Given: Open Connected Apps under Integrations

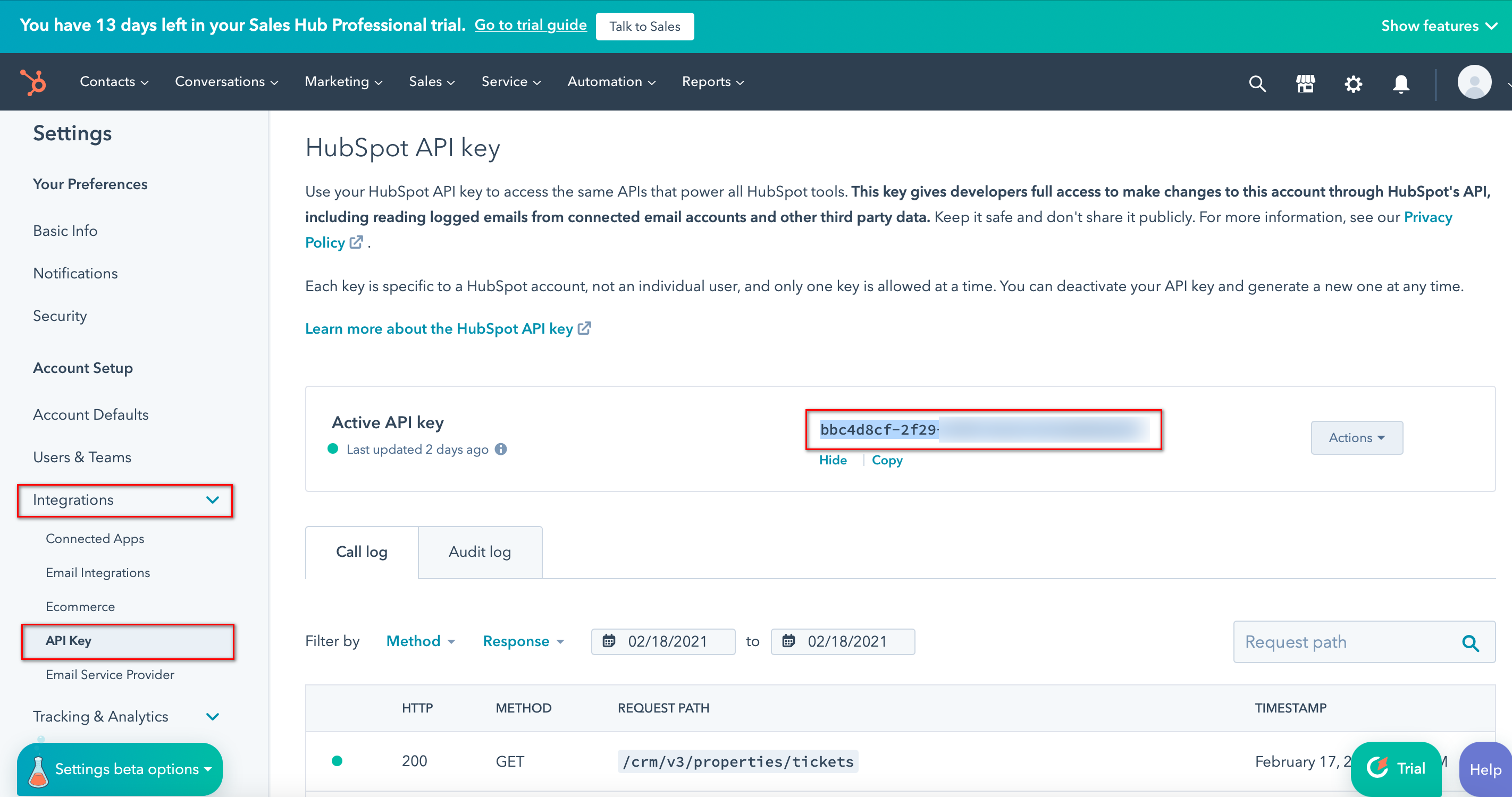Looking at the screenshot, I should (x=95, y=538).
